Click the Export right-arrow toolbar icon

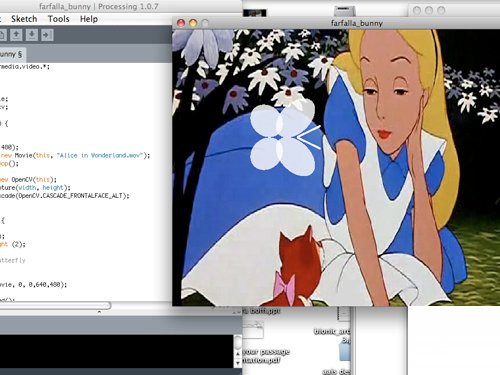47,35
